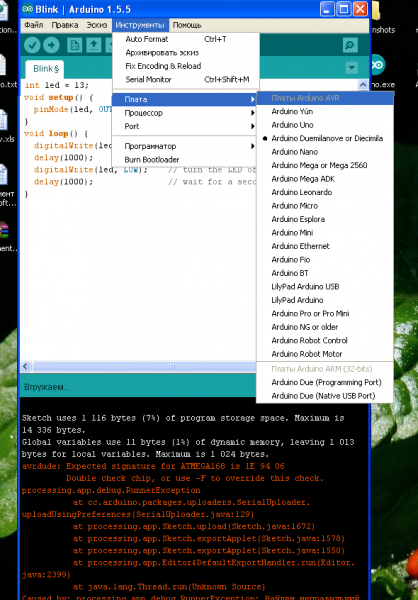
Task: Close the Инструменты menu
Action: click(140, 25)
